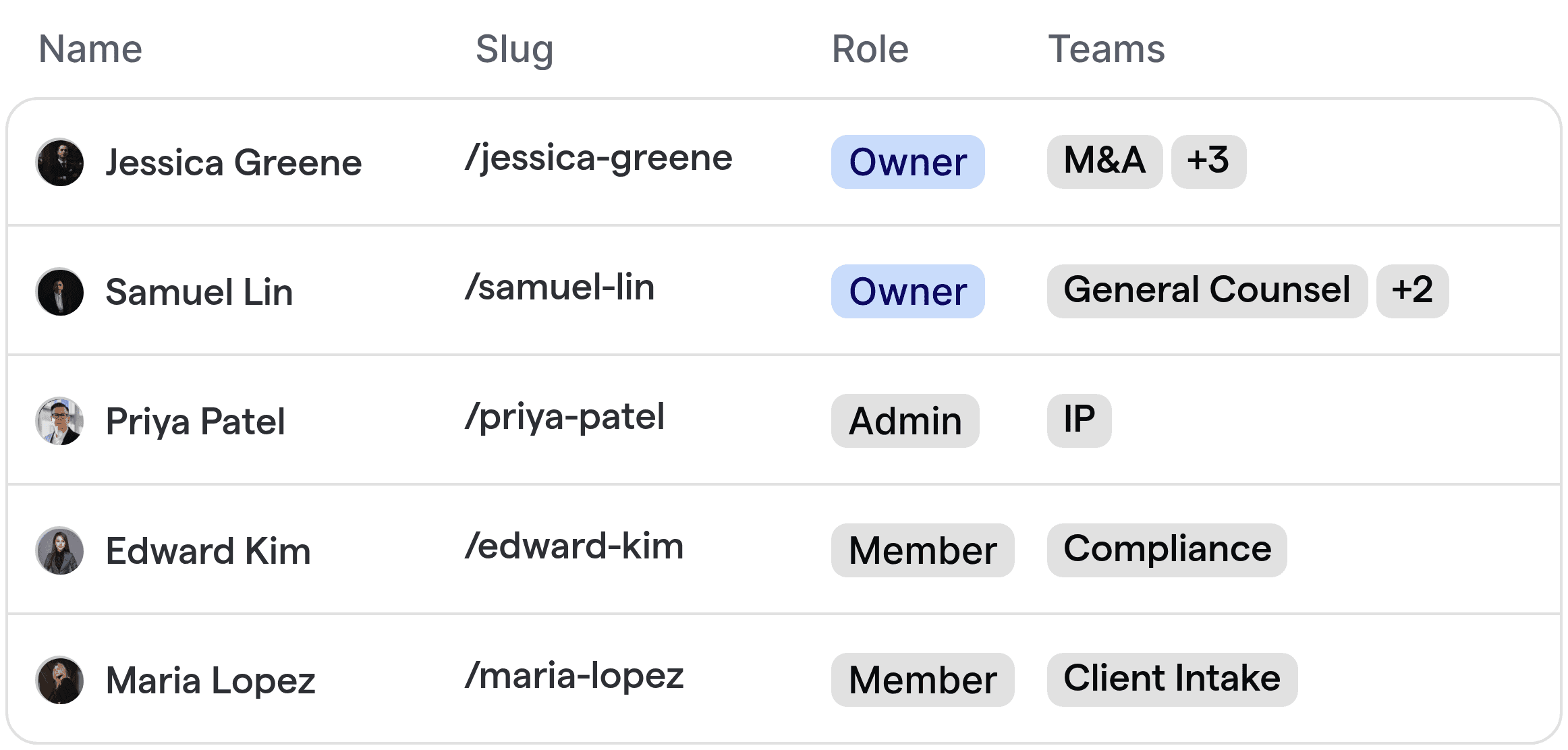Click the Owner role badge for Jessica Greene
1568x750 pixels.
point(907,162)
